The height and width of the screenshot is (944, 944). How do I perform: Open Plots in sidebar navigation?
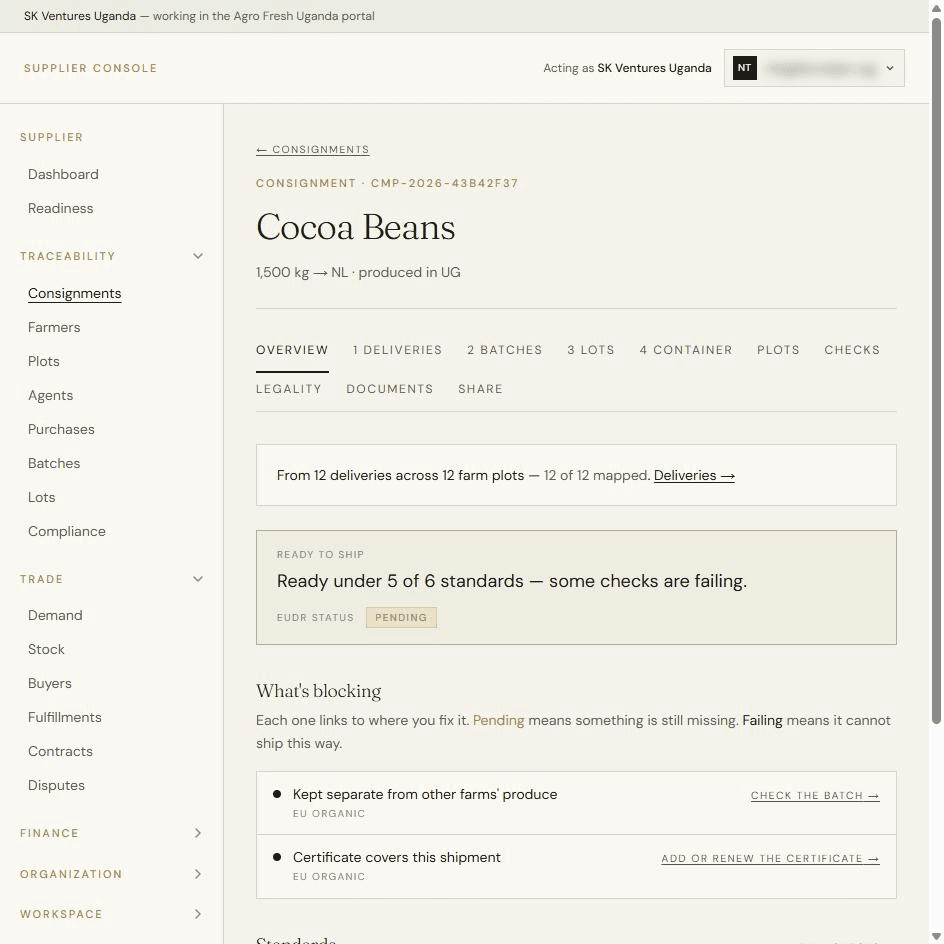pos(44,361)
